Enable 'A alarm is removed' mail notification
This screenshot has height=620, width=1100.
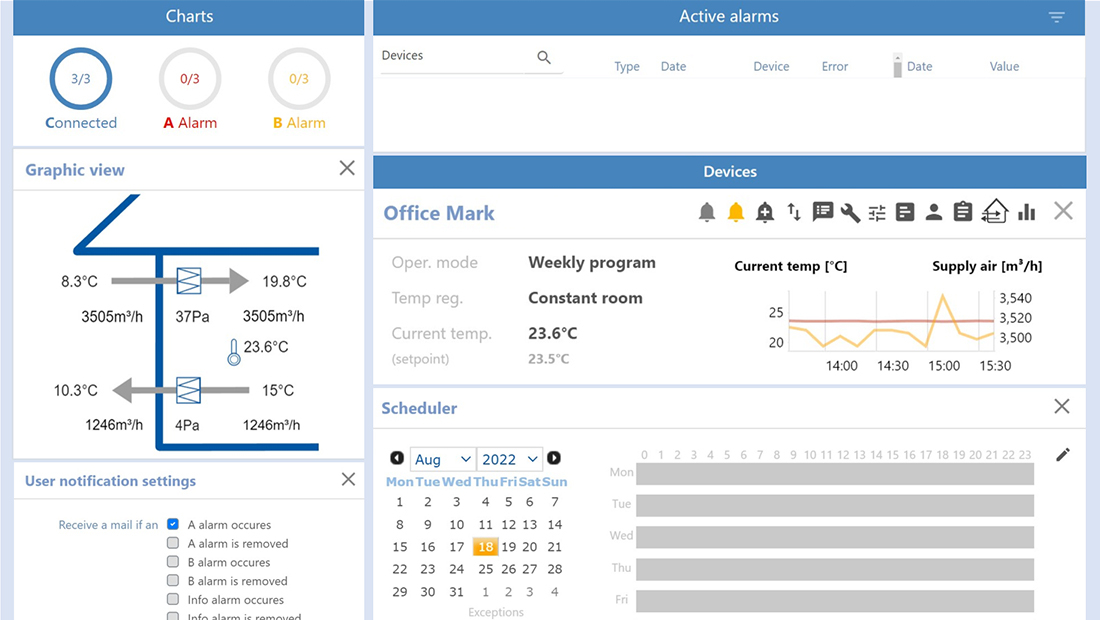(x=171, y=543)
